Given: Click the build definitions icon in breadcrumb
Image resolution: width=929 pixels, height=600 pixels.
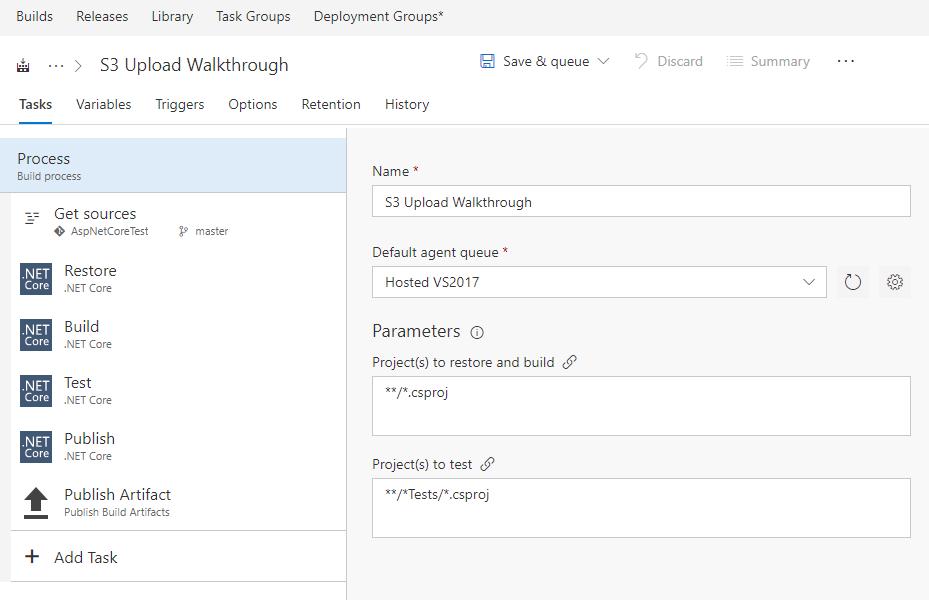Looking at the screenshot, I should tap(23, 65).
